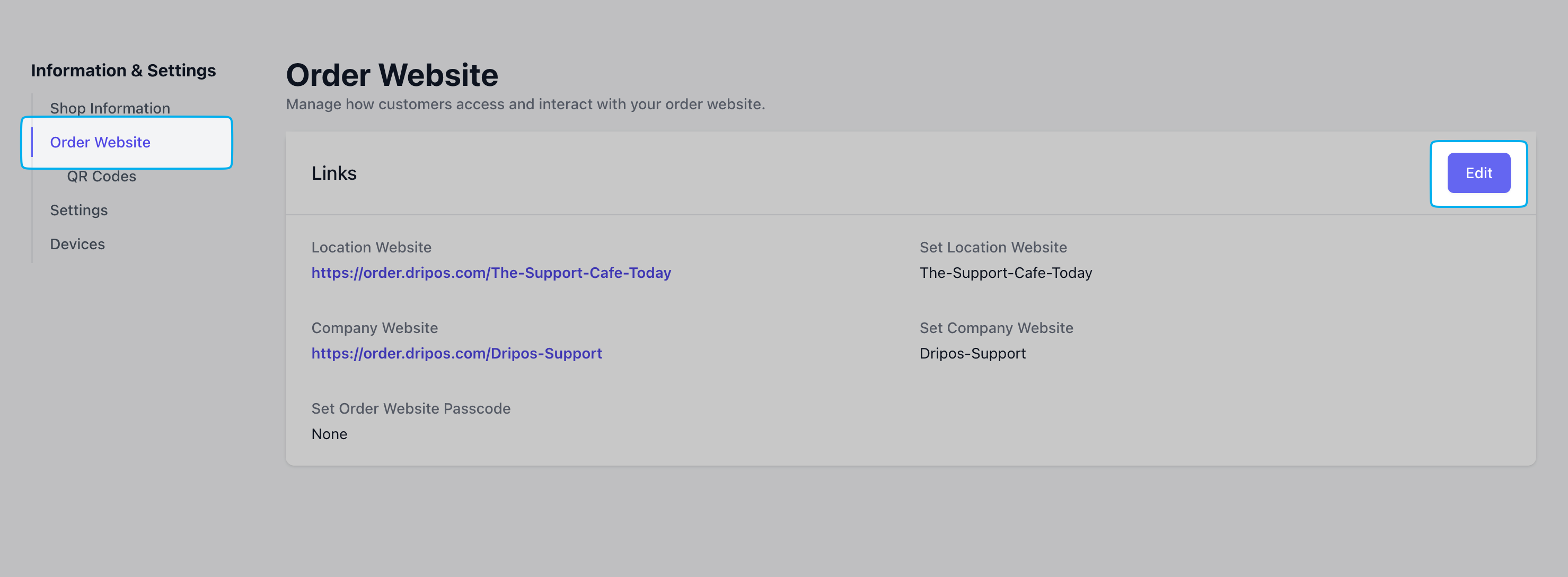Click the page description under Order Website

click(525, 104)
